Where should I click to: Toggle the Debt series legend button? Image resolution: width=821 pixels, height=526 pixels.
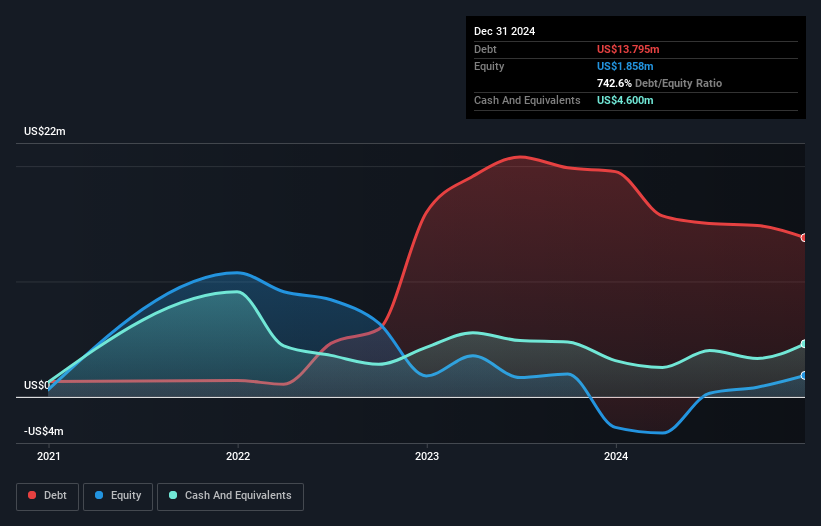click(48, 496)
